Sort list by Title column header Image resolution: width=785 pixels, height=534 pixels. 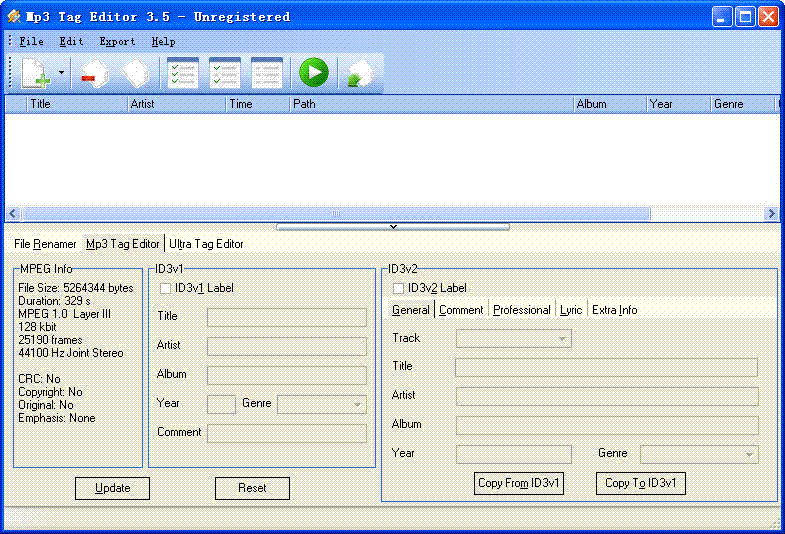(x=77, y=104)
